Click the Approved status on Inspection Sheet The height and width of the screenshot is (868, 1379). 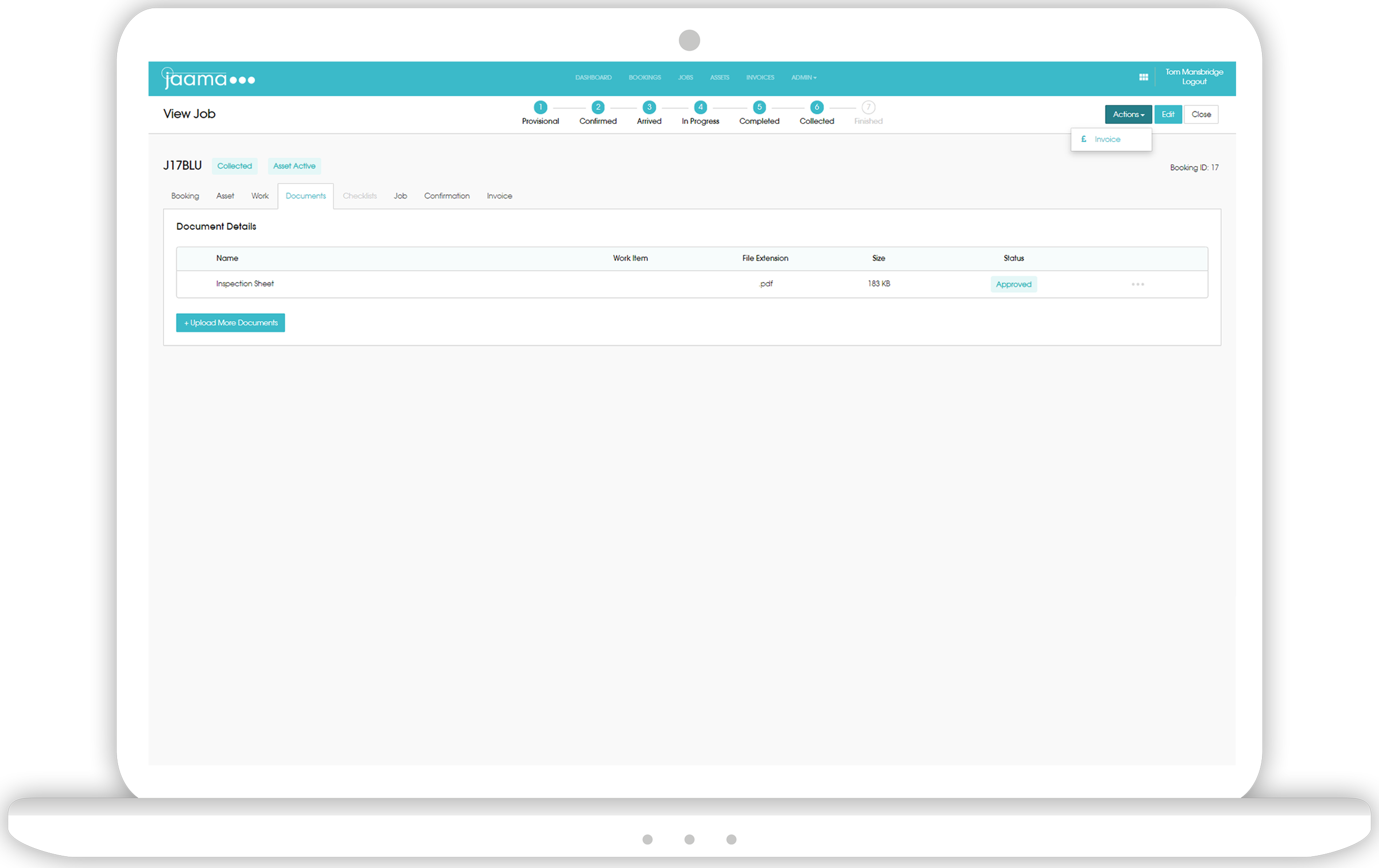click(x=1013, y=283)
